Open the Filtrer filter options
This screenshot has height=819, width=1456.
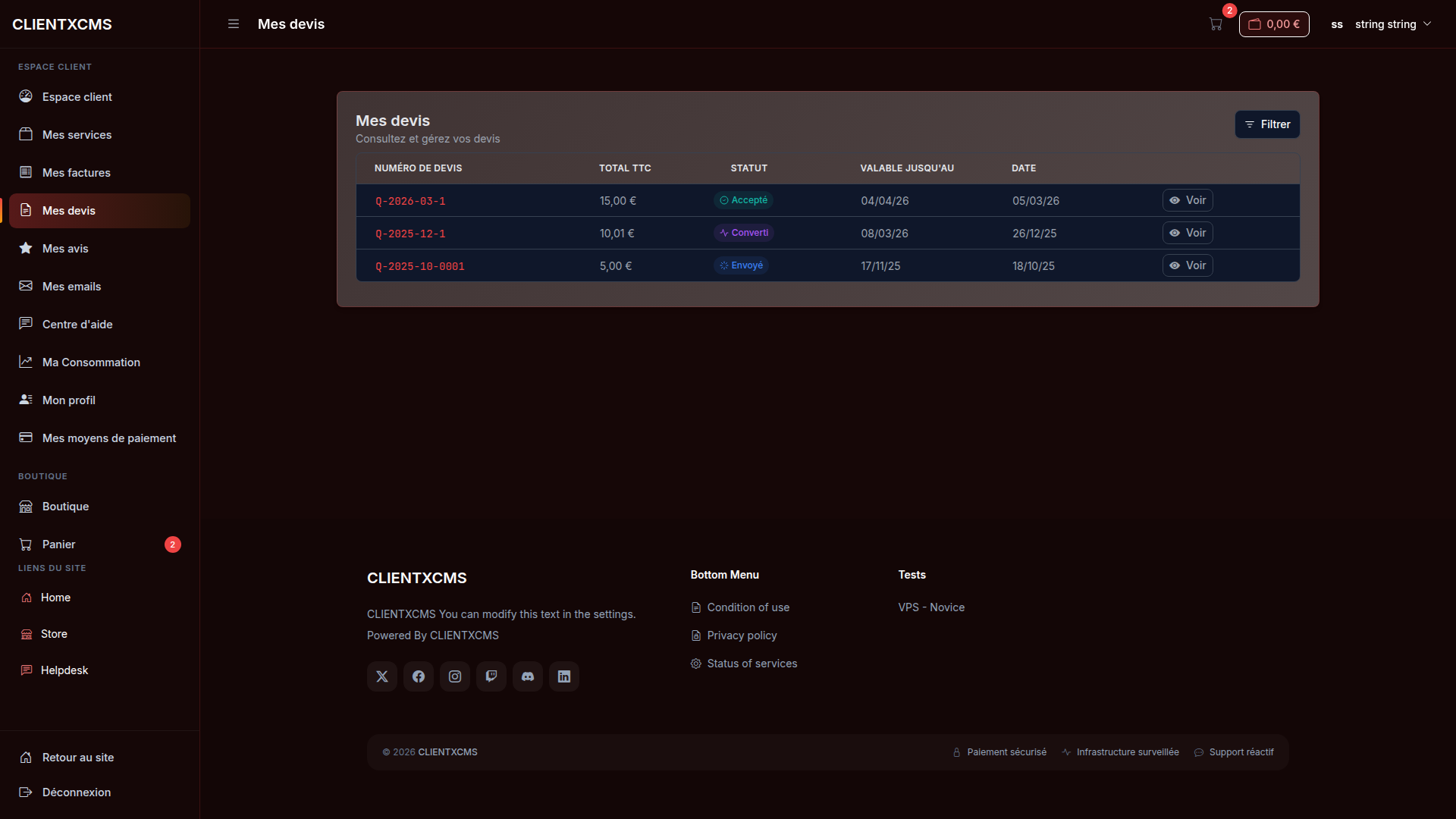click(x=1267, y=124)
